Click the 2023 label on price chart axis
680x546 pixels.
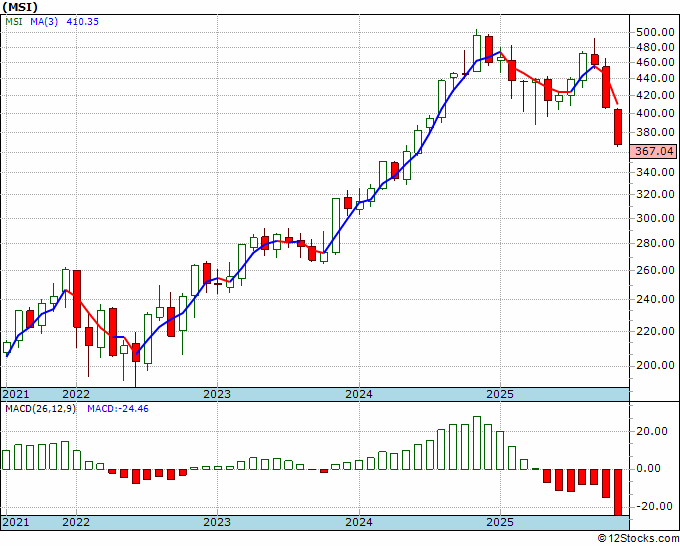click(217, 394)
